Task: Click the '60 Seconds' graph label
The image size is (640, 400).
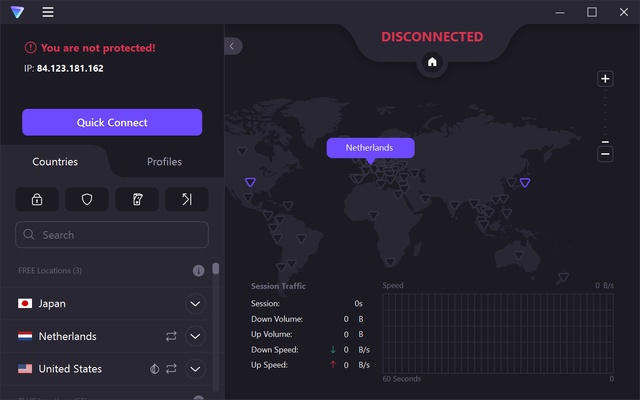Action: [x=402, y=379]
